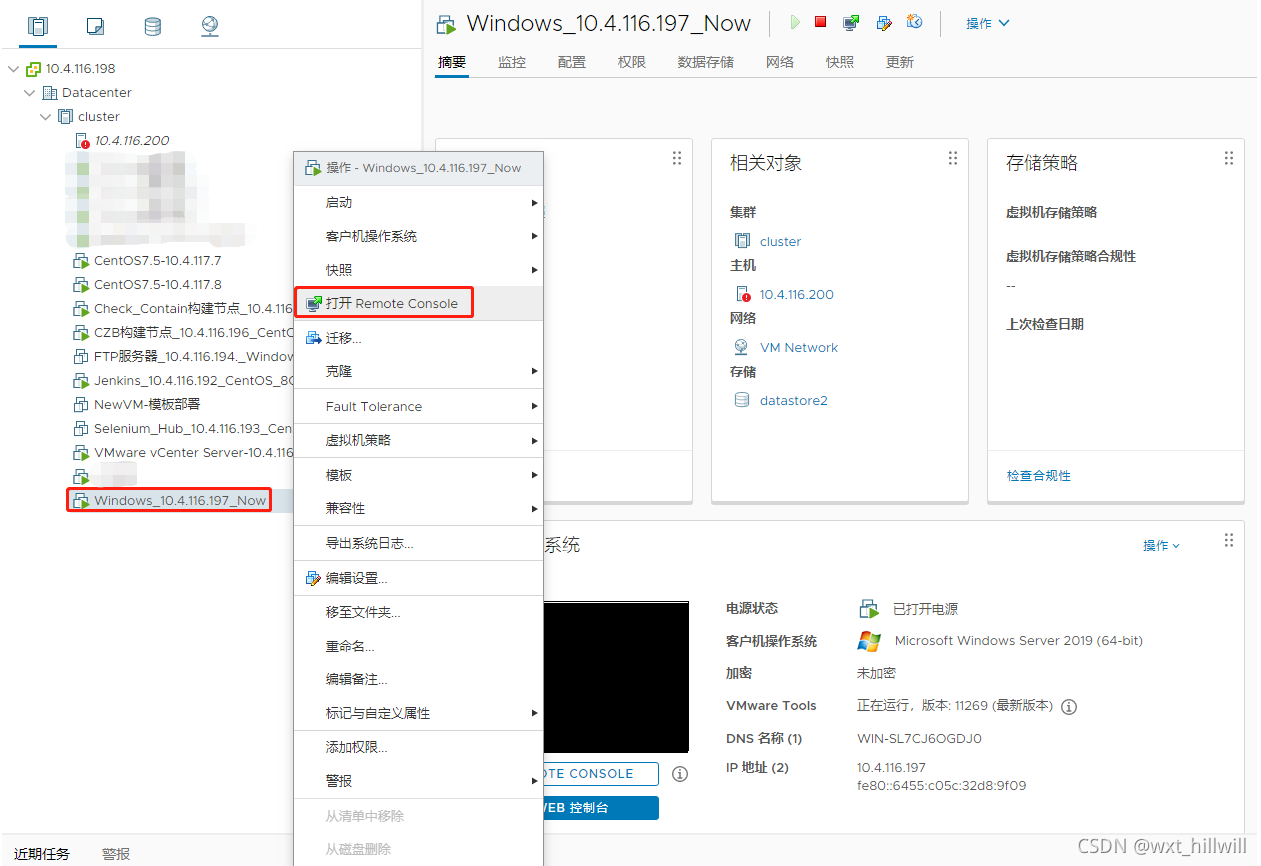Expand 兼容性 submenu
The width and height of the screenshot is (1261, 866).
coord(418,508)
